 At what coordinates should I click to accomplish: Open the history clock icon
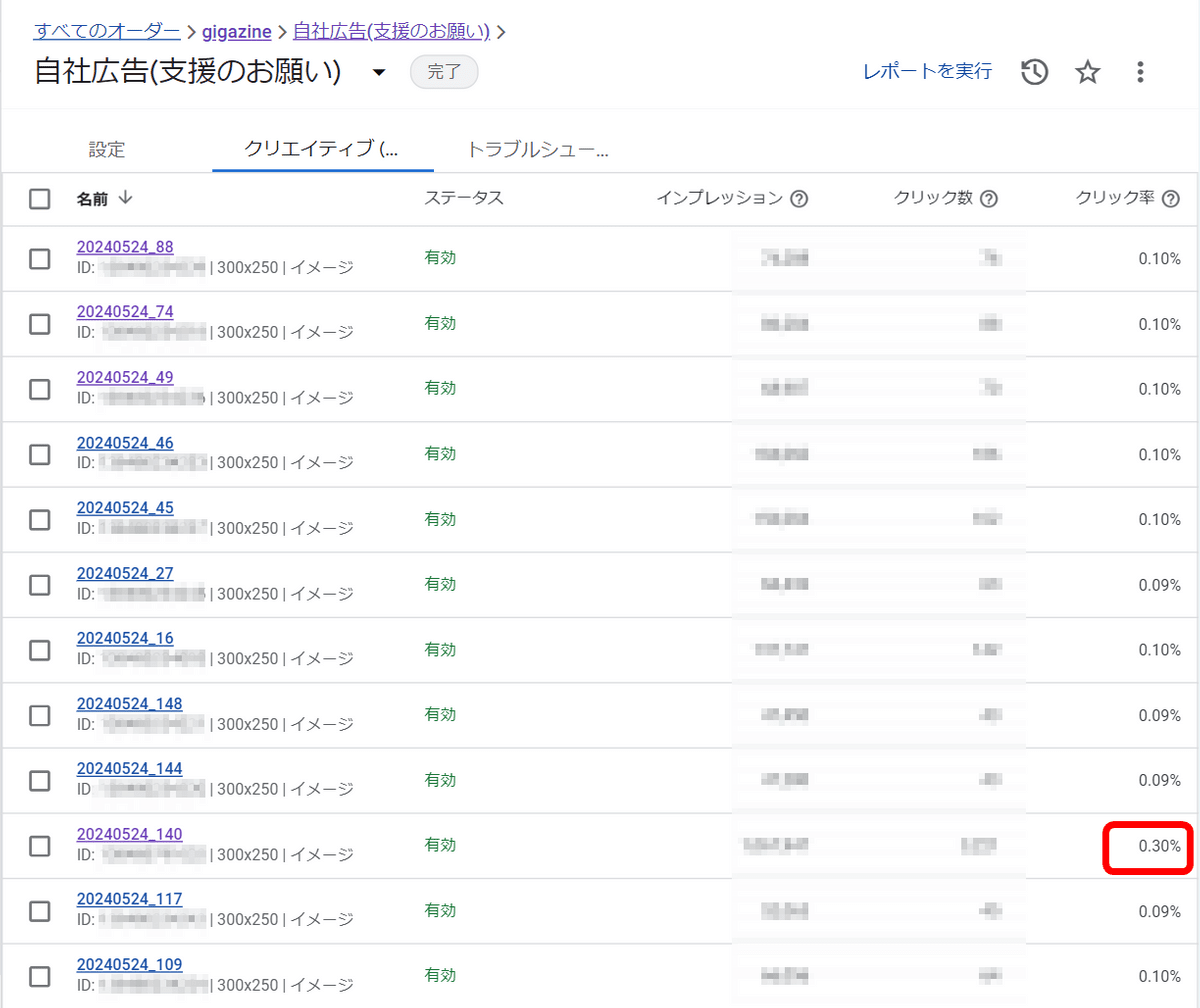(x=1034, y=72)
